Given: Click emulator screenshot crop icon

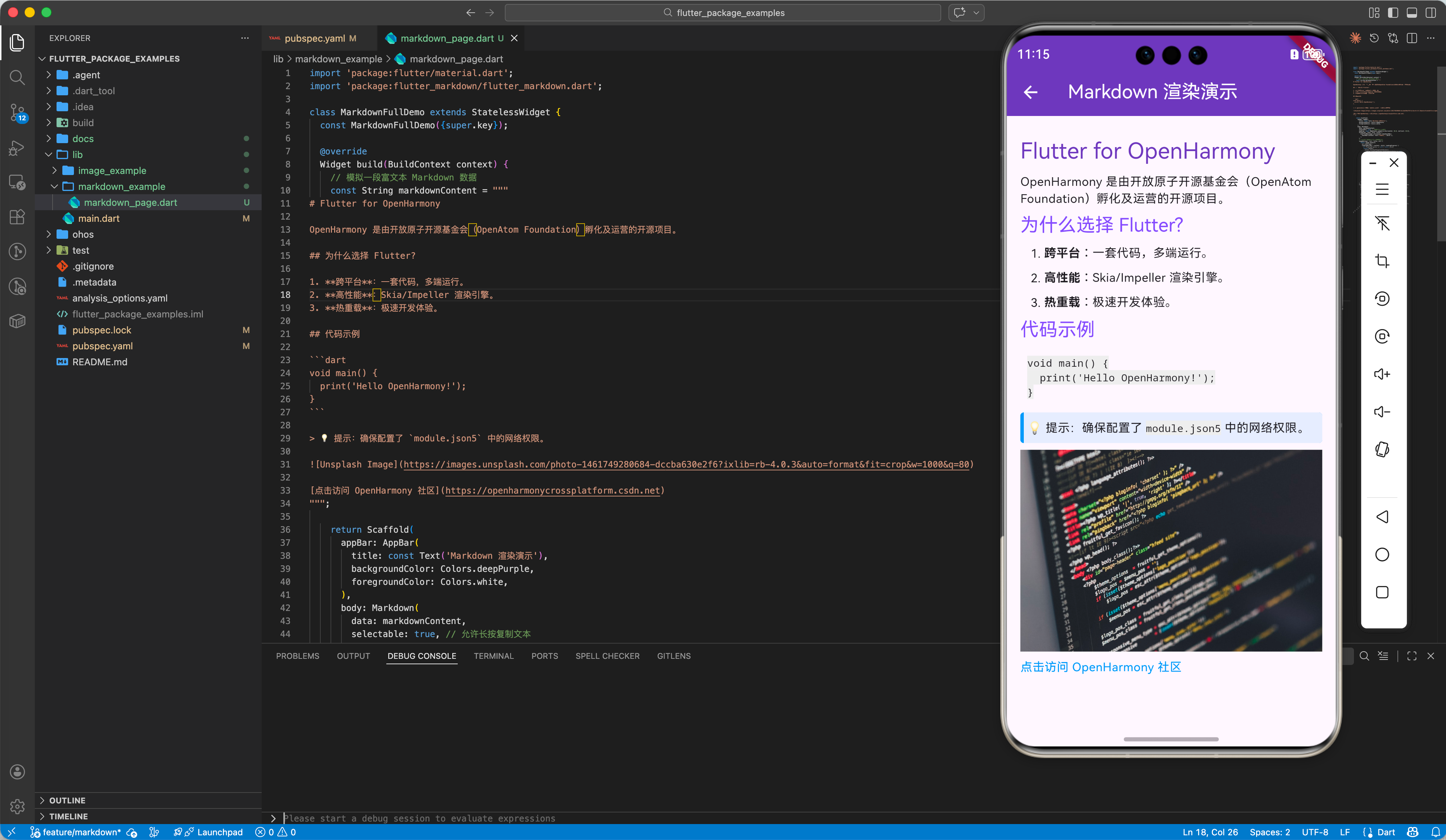Looking at the screenshot, I should [x=1382, y=261].
